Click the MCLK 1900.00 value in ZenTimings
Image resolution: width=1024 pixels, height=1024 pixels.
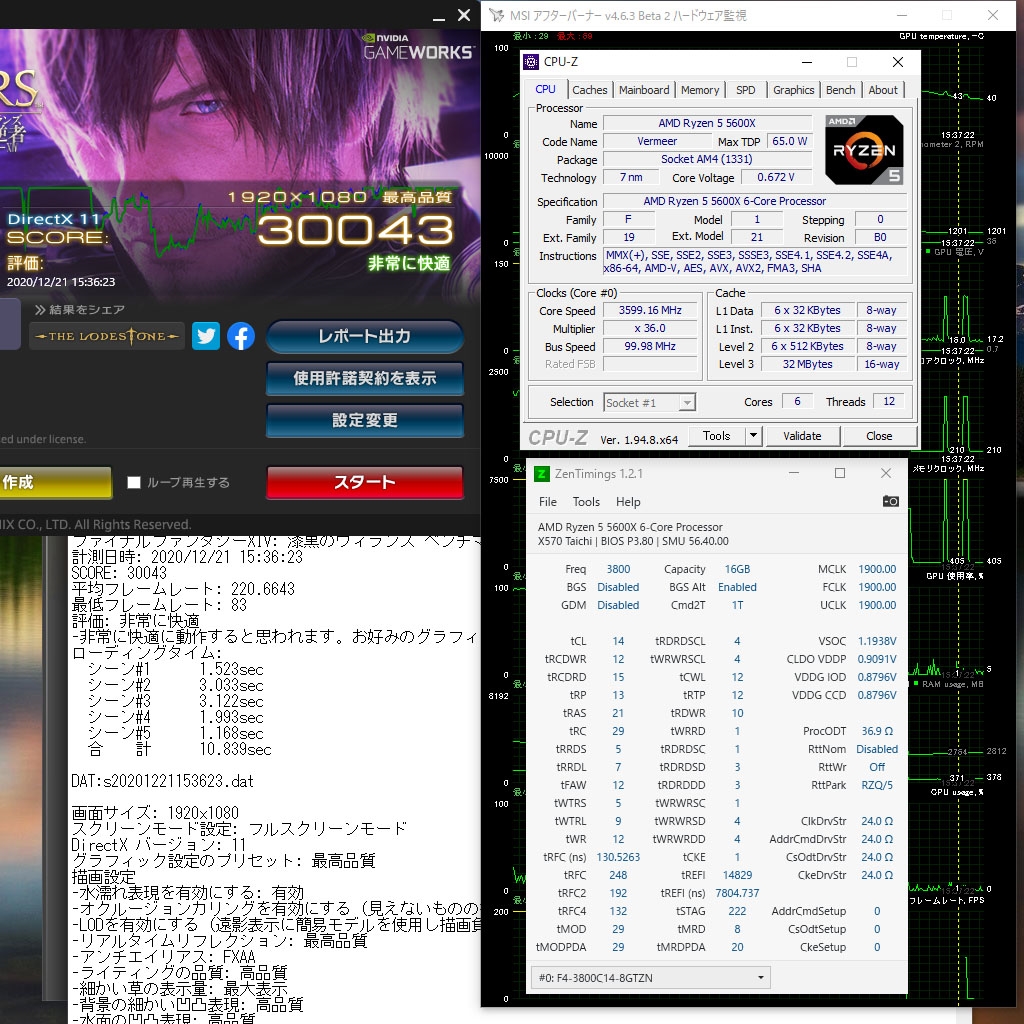877,569
